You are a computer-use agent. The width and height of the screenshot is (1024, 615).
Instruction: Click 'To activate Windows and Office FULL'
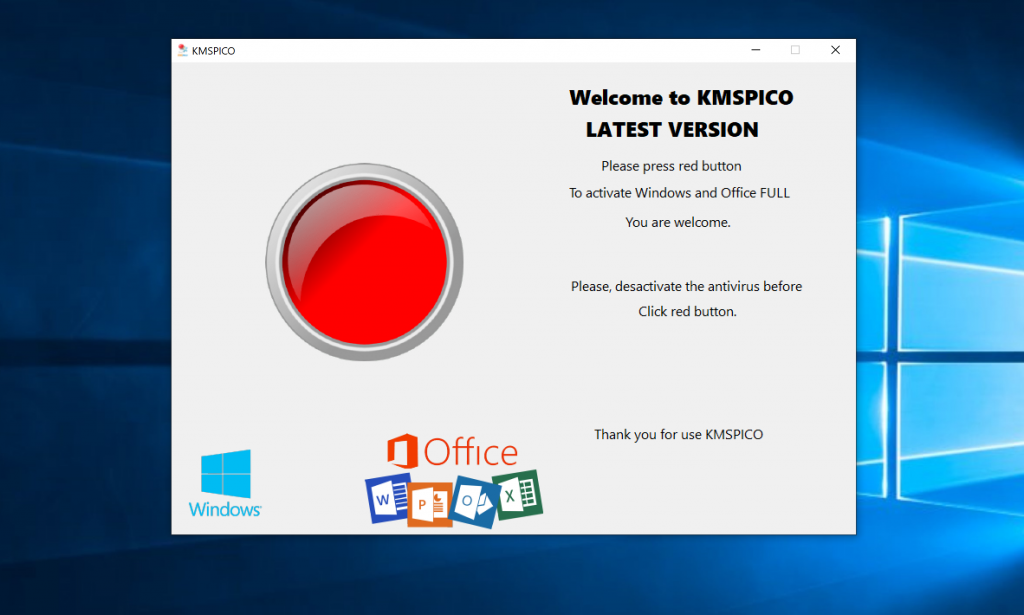tap(679, 193)
